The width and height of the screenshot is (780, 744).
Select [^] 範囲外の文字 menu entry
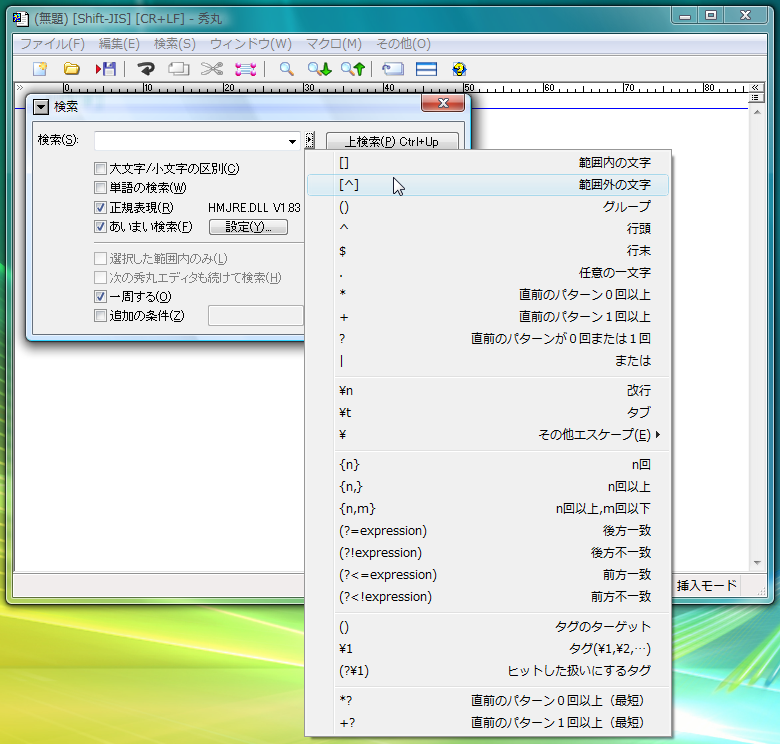[x=488, y=185]
